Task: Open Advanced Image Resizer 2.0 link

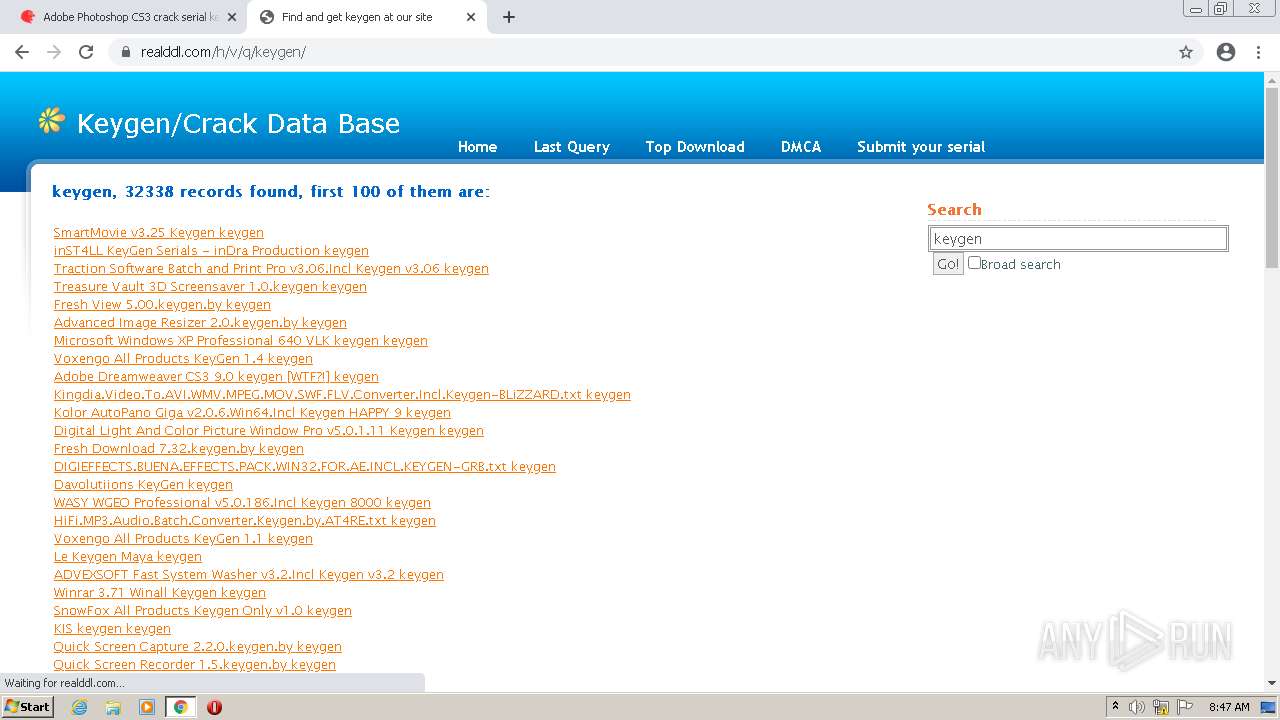Action: [200, 323]
